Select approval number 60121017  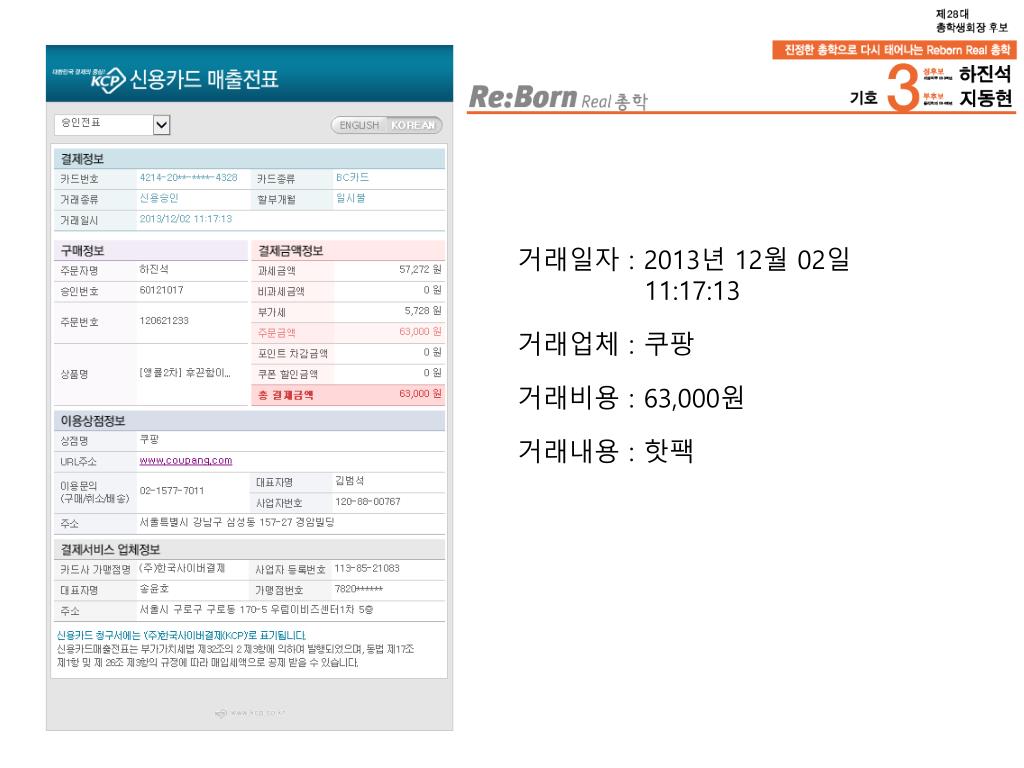pos(161,290)
